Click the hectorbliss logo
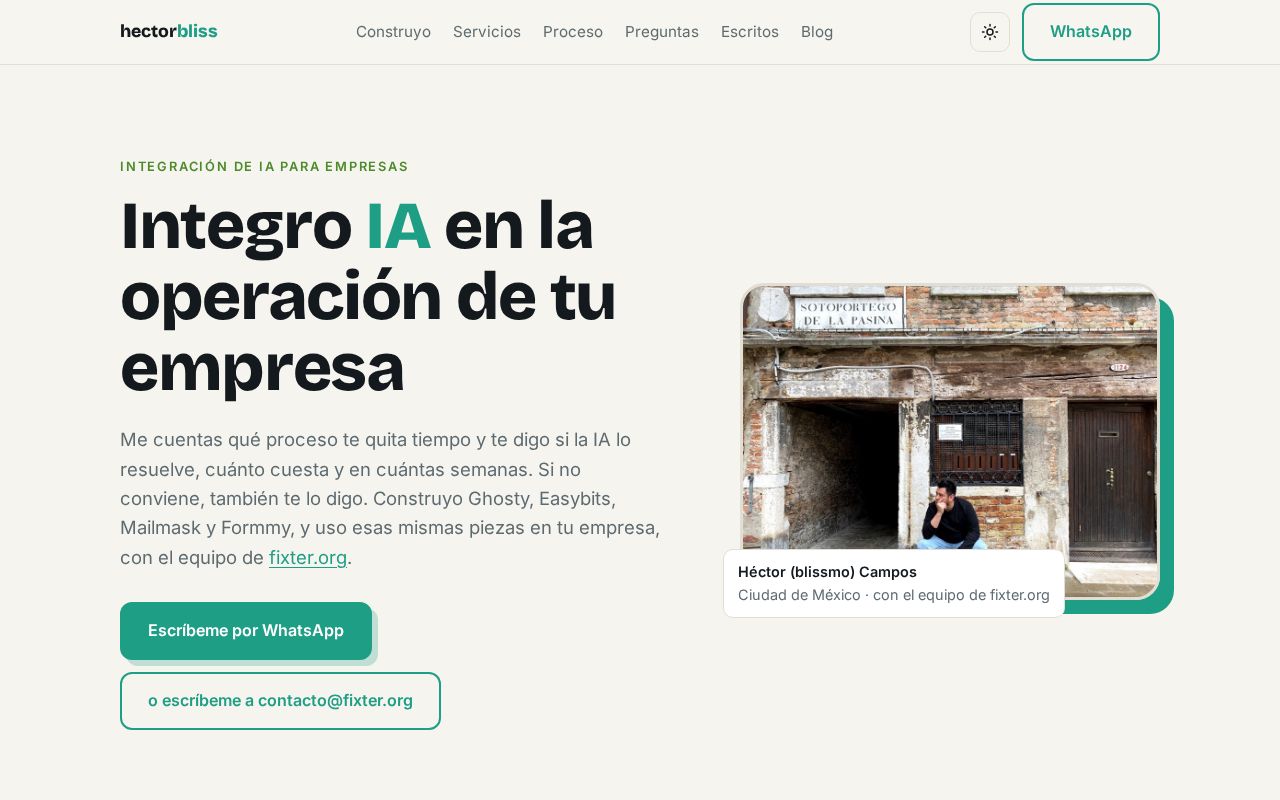 point(169,31)
